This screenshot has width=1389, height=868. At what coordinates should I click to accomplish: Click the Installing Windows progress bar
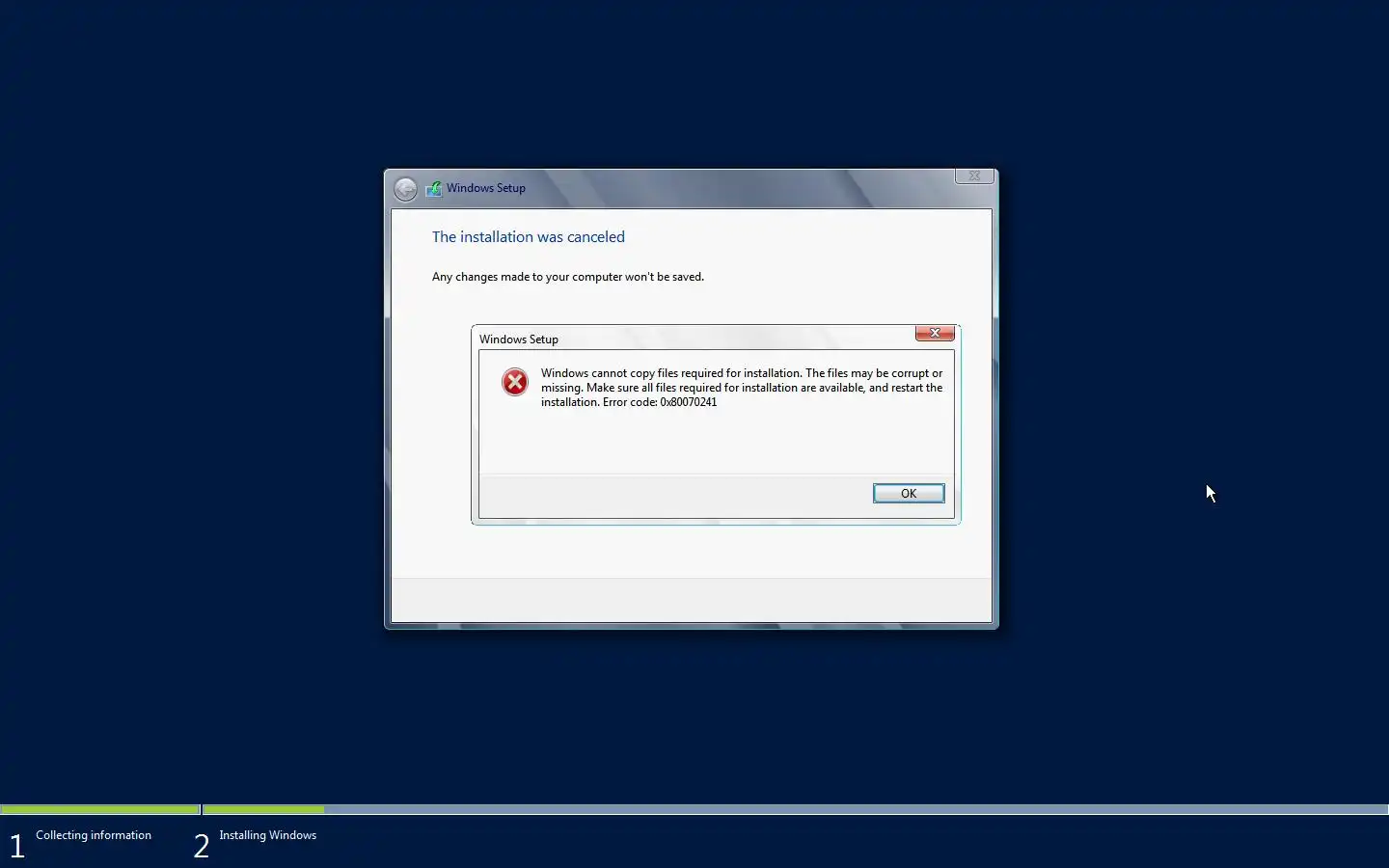coord(796,809)
